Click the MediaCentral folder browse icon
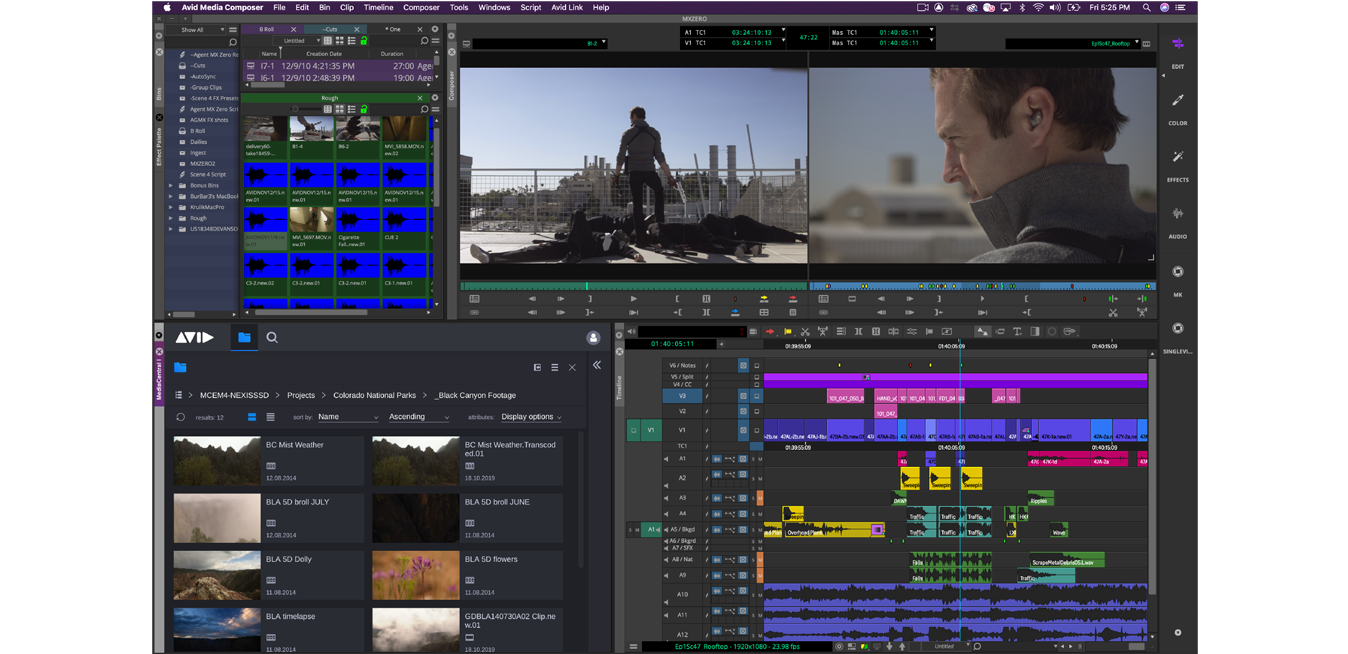The image size is (1348, 654). coord(244,338)
